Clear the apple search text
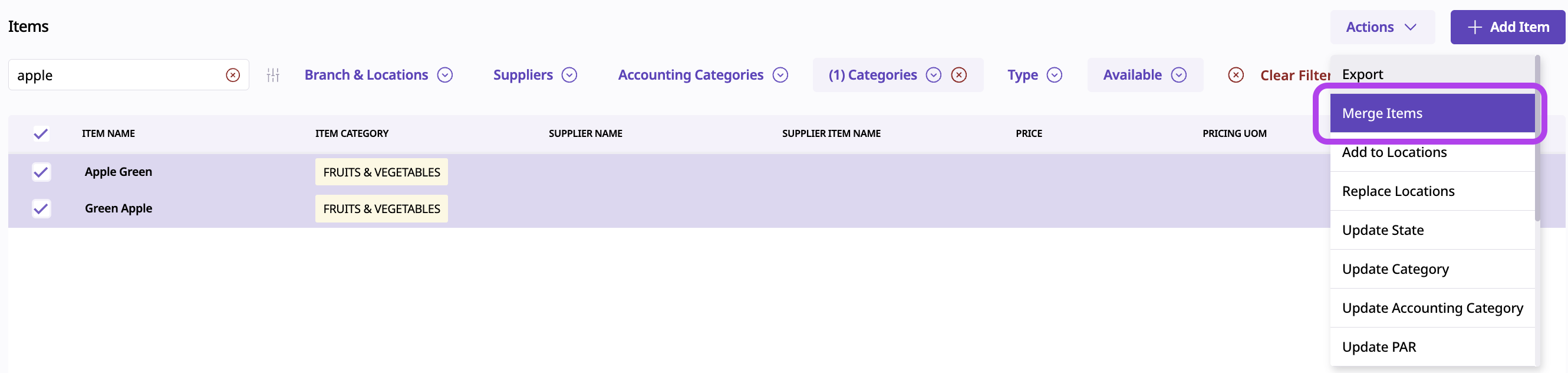This screenshot has width=1568, height=373. pos(232,75)
